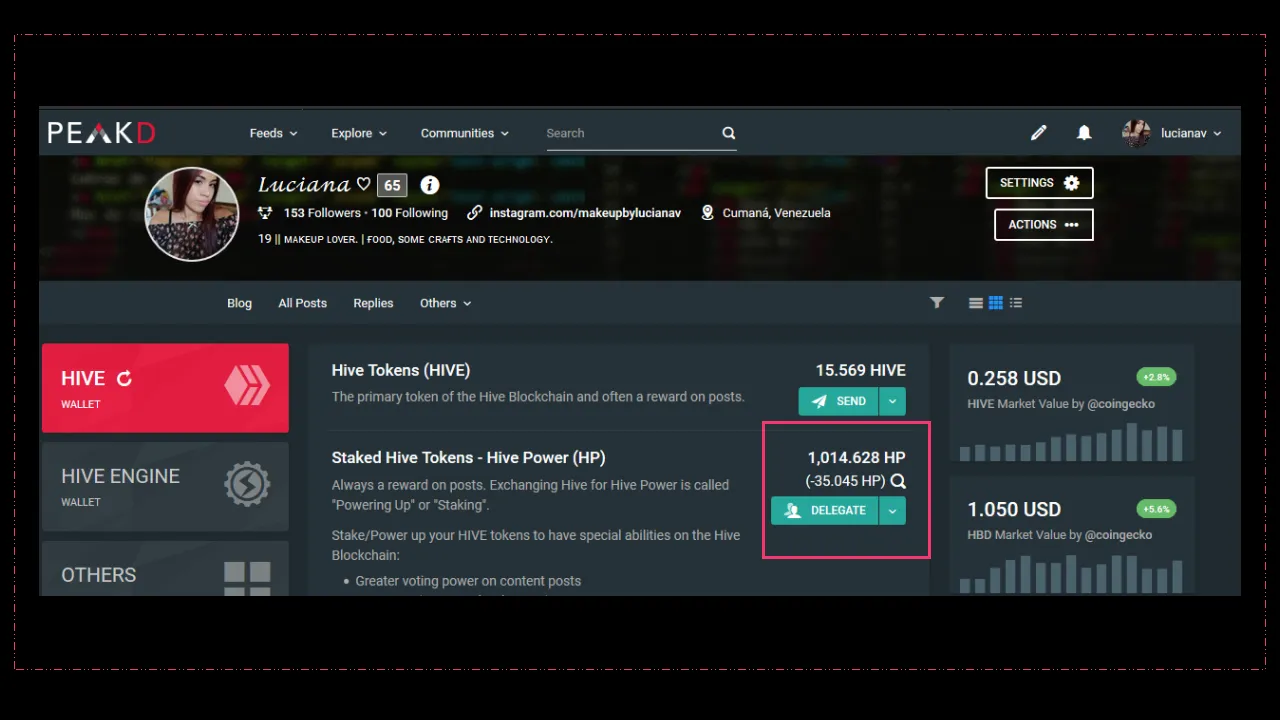This screenshot has width=1280, height=720.
Task: Switch to compact list view icon
Action: pyautogui.click(x=1016, y=303)
